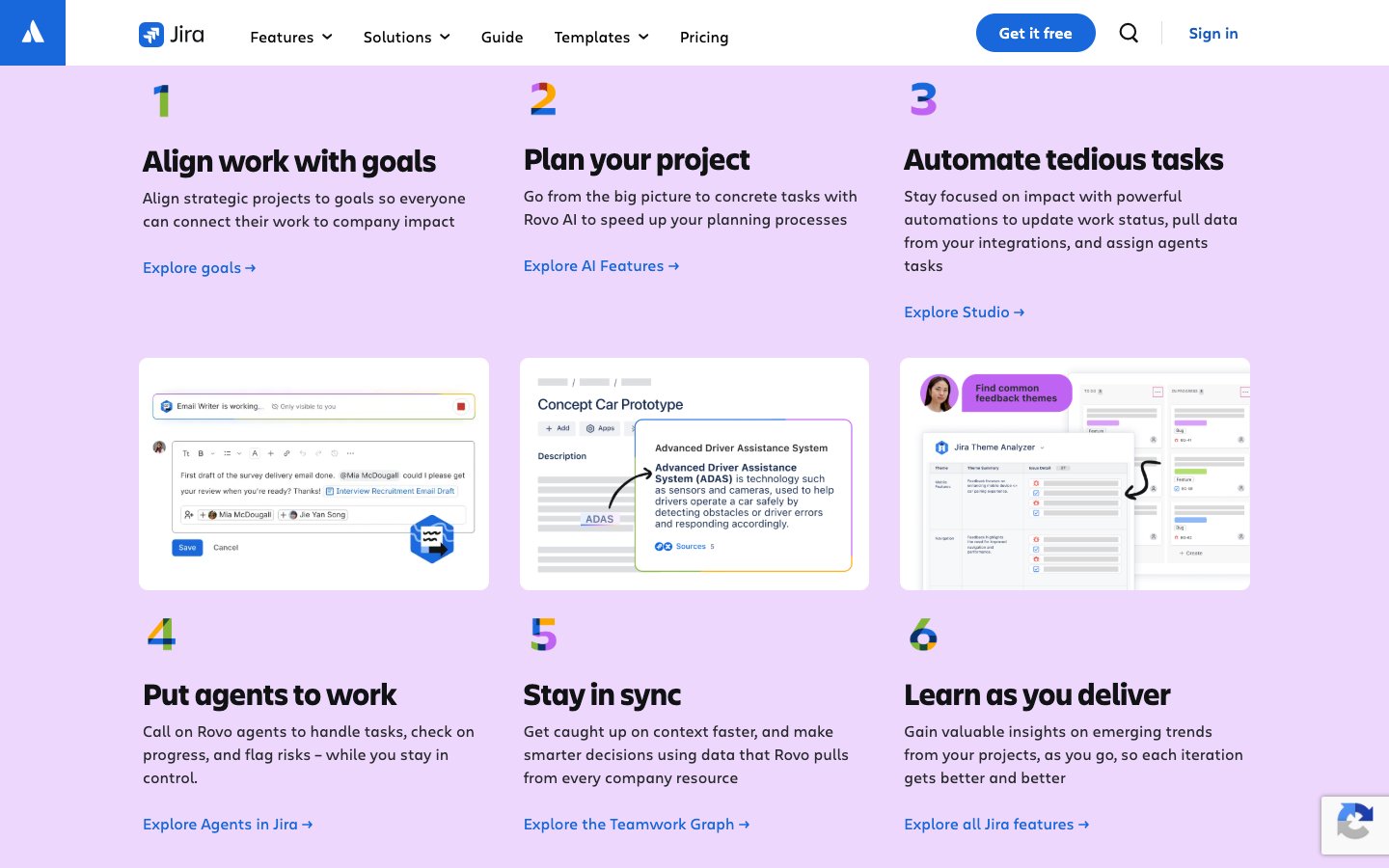The width and height of the screenshot is (1389, 868).
Task: Go to the Pricing page
Action: [x=703, y=37]
